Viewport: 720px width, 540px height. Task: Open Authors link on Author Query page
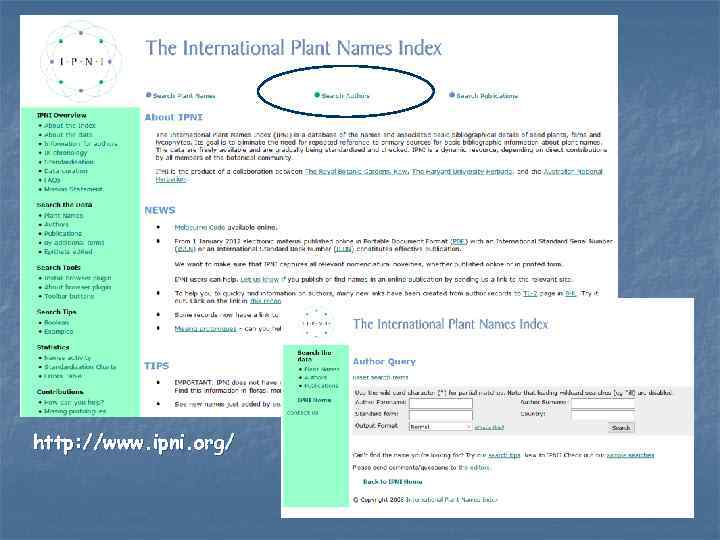click(x=315, y=377)
